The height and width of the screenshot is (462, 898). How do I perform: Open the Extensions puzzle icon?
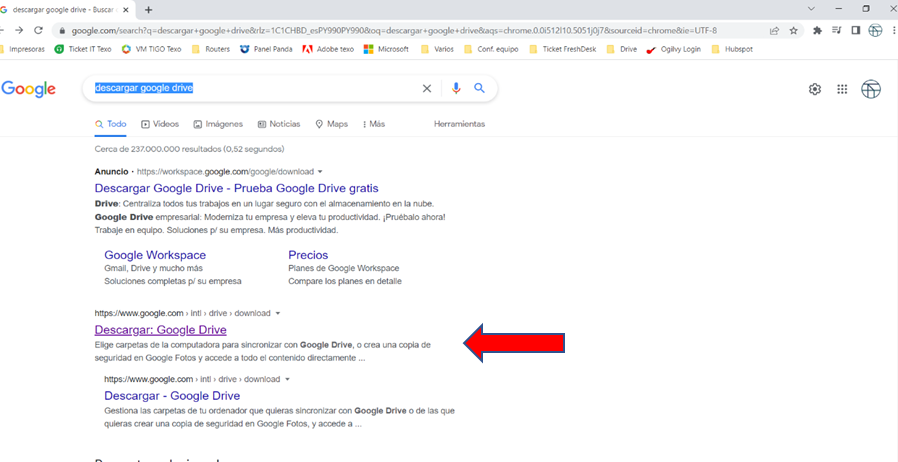coord(817,31)
